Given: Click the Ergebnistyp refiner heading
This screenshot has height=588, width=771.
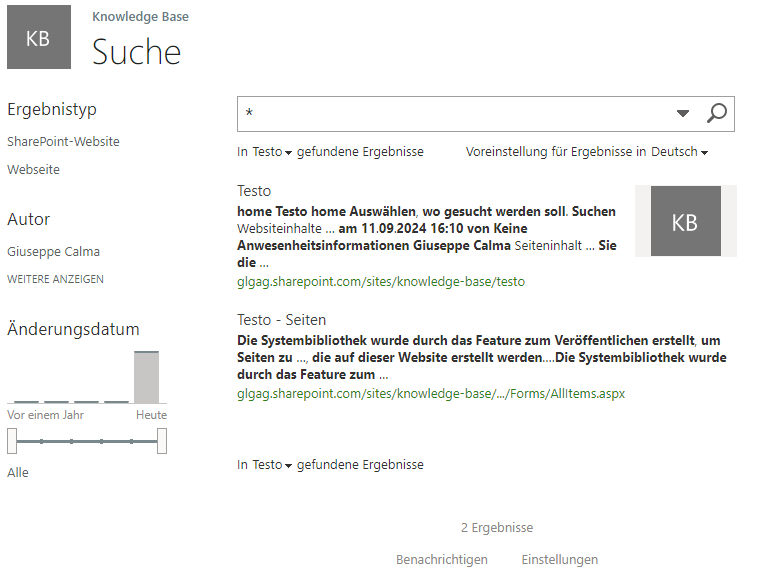Looking at the screenshot, I should point(52,109).
